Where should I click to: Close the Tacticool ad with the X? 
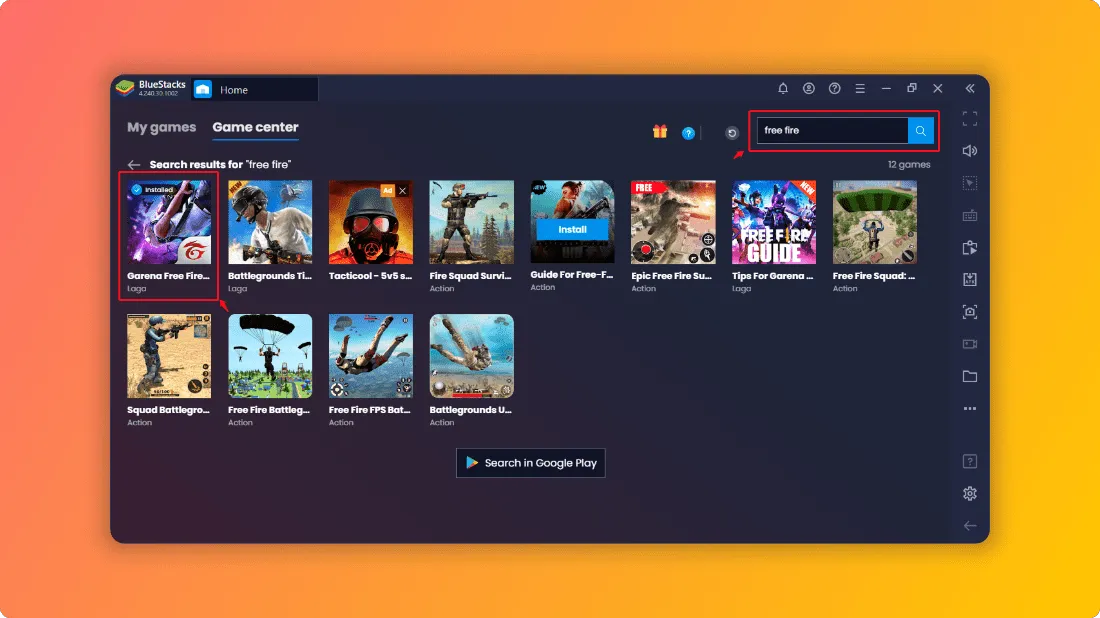403,191
